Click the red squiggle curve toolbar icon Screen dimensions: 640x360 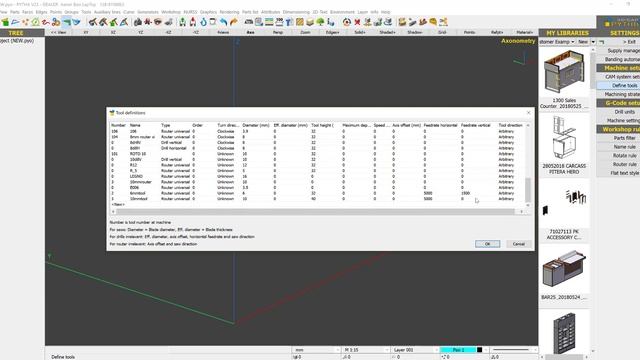[x=46, y=22]
